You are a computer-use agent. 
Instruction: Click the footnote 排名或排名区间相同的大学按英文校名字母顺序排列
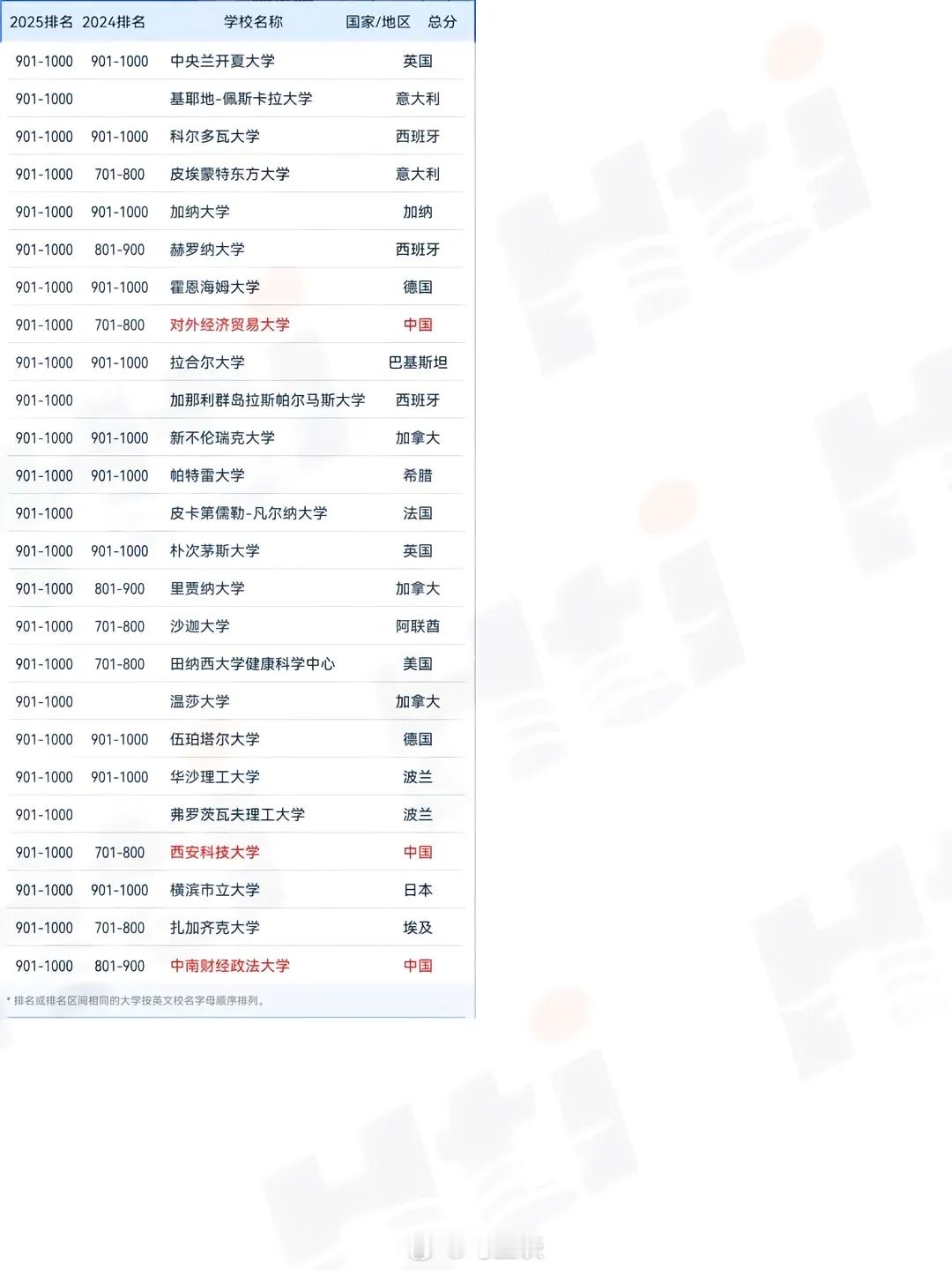pyautogui.click(x=137, y=1001)
